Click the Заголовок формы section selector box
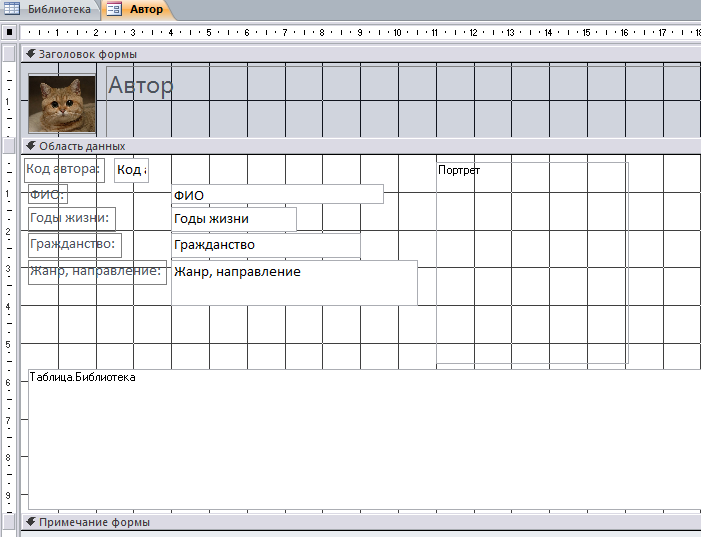The image size is (701, 537). click(9, 54)
